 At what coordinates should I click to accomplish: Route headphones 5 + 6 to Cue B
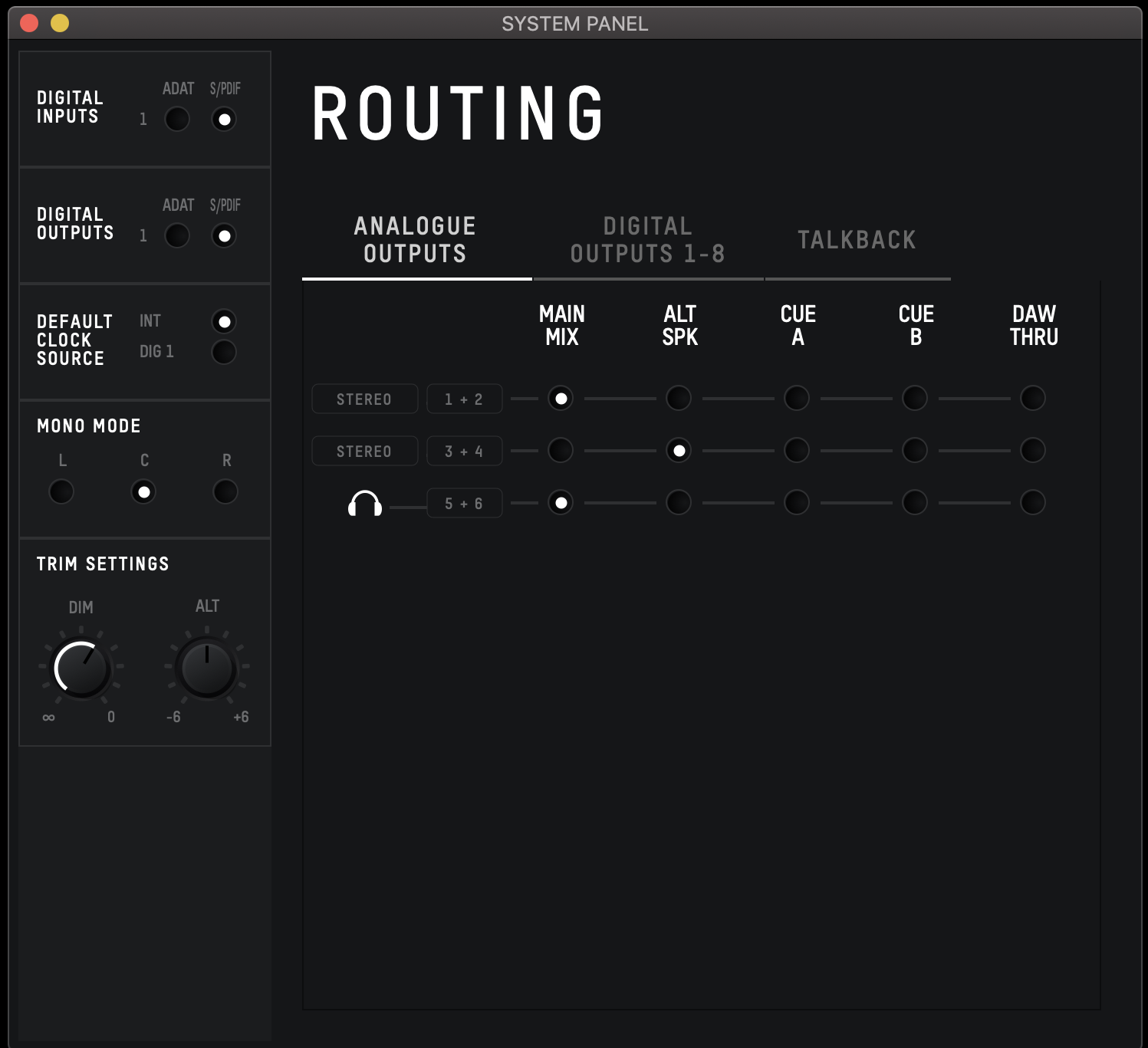pos(915,503)
